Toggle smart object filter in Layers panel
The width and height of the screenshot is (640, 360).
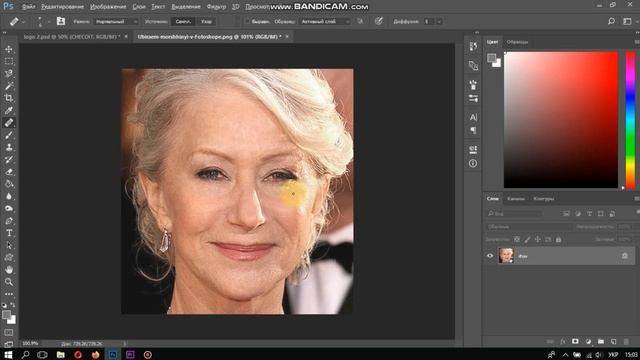pyautogui.click(x=612, y=213)
